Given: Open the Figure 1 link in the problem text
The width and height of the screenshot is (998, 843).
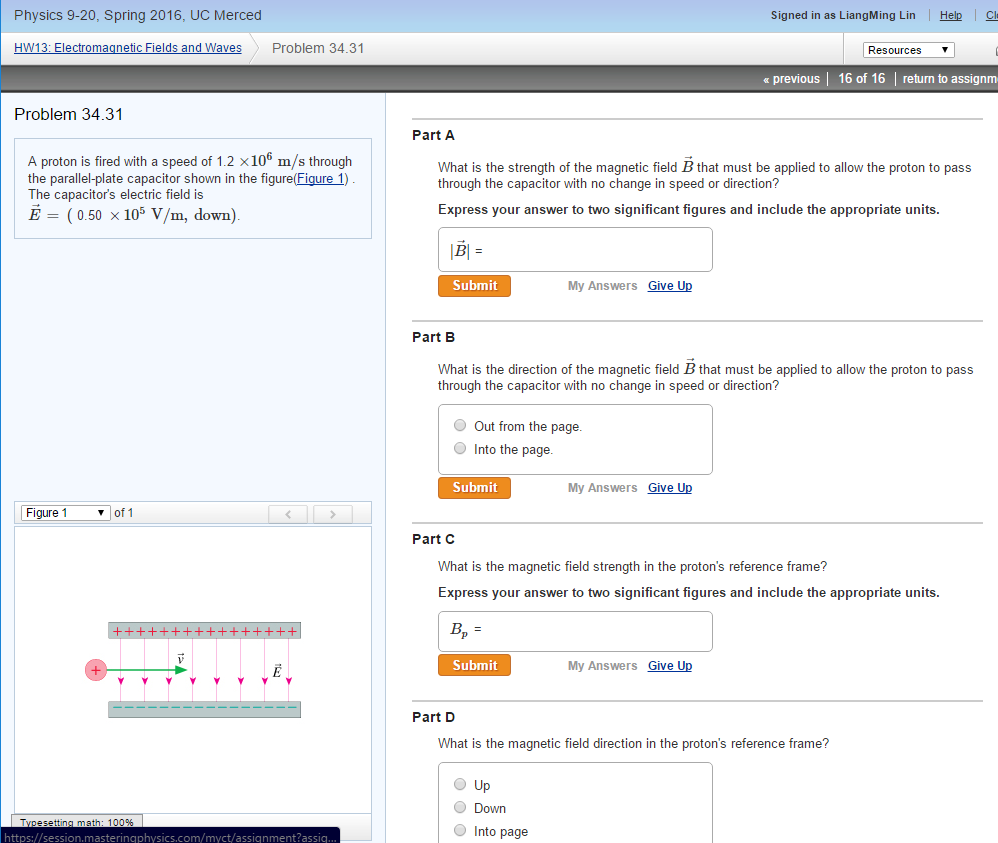Looking at the screenshot, I should [319, 178].
